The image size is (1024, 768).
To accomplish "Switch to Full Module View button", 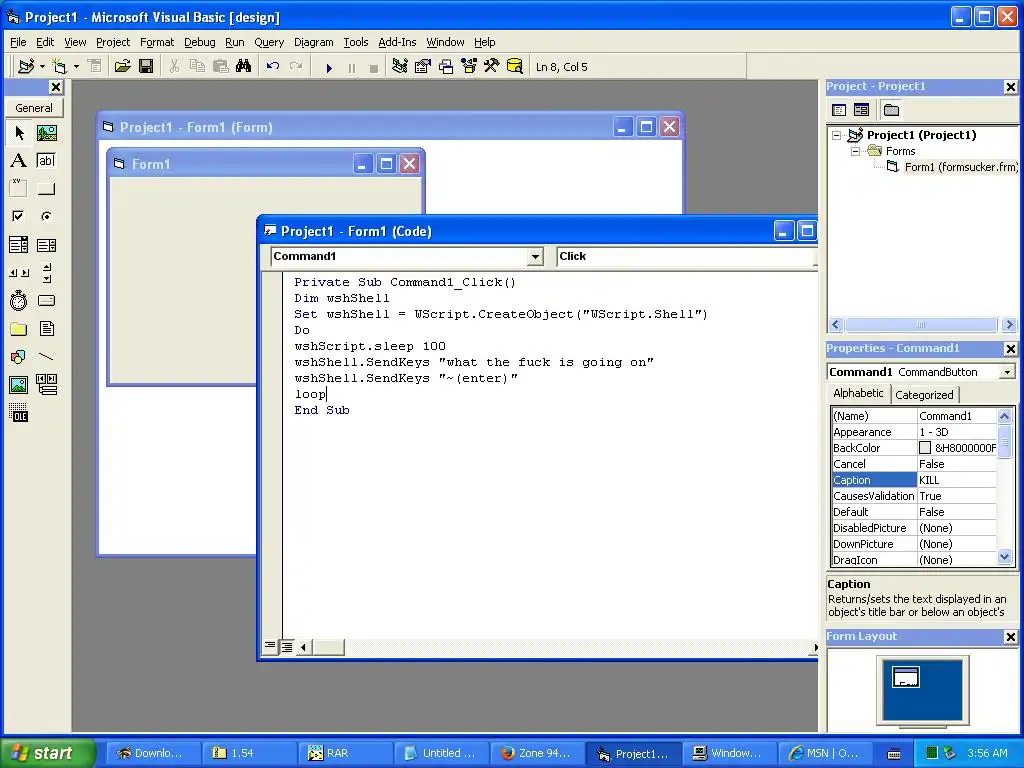I will (287, 647).
